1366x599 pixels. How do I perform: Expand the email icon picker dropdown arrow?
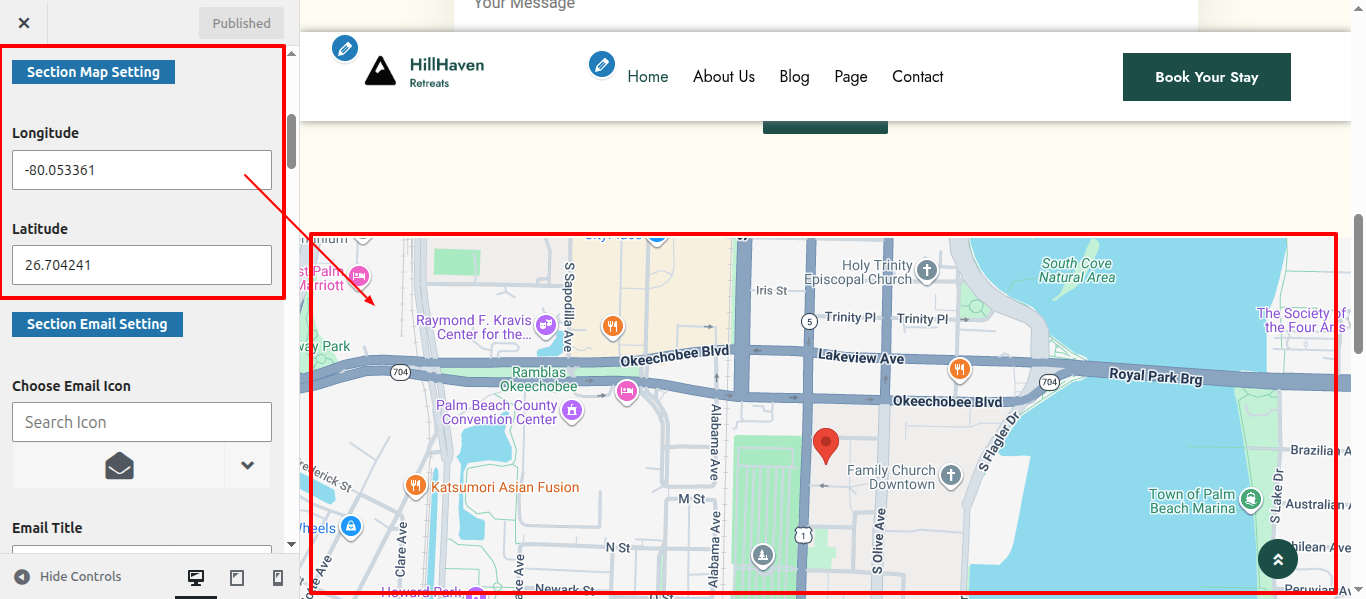click(248, 466)
